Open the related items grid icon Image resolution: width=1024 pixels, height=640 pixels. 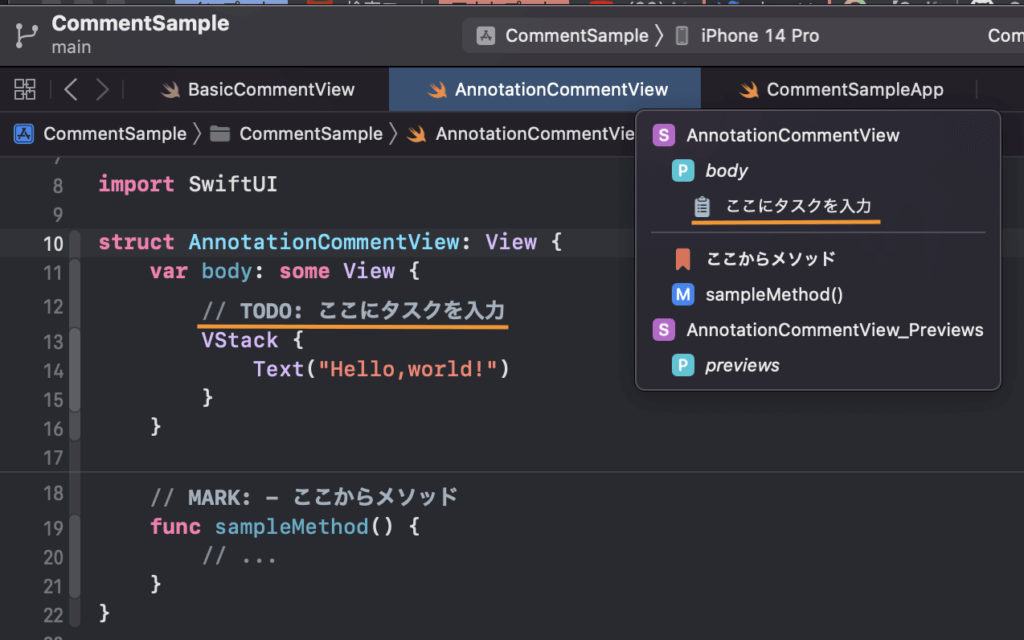pos(25,89)
